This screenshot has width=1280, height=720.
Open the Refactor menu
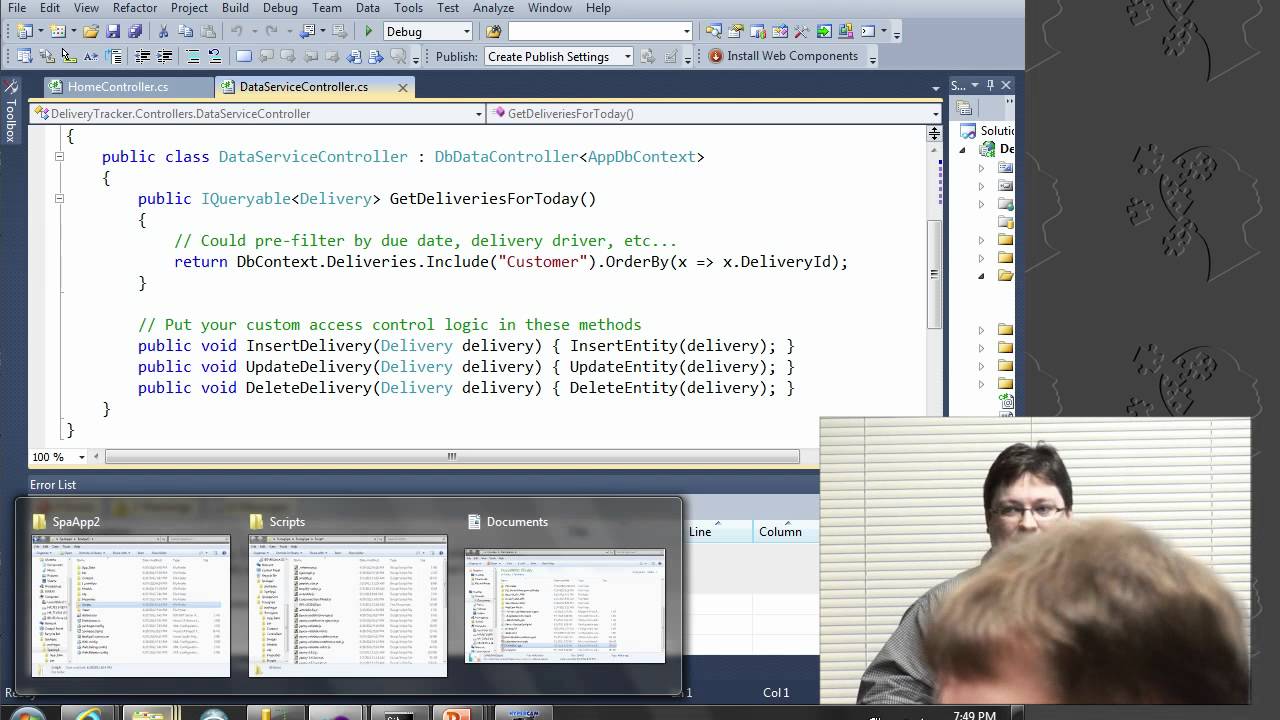pyautogui.click(x=135, y=8)
